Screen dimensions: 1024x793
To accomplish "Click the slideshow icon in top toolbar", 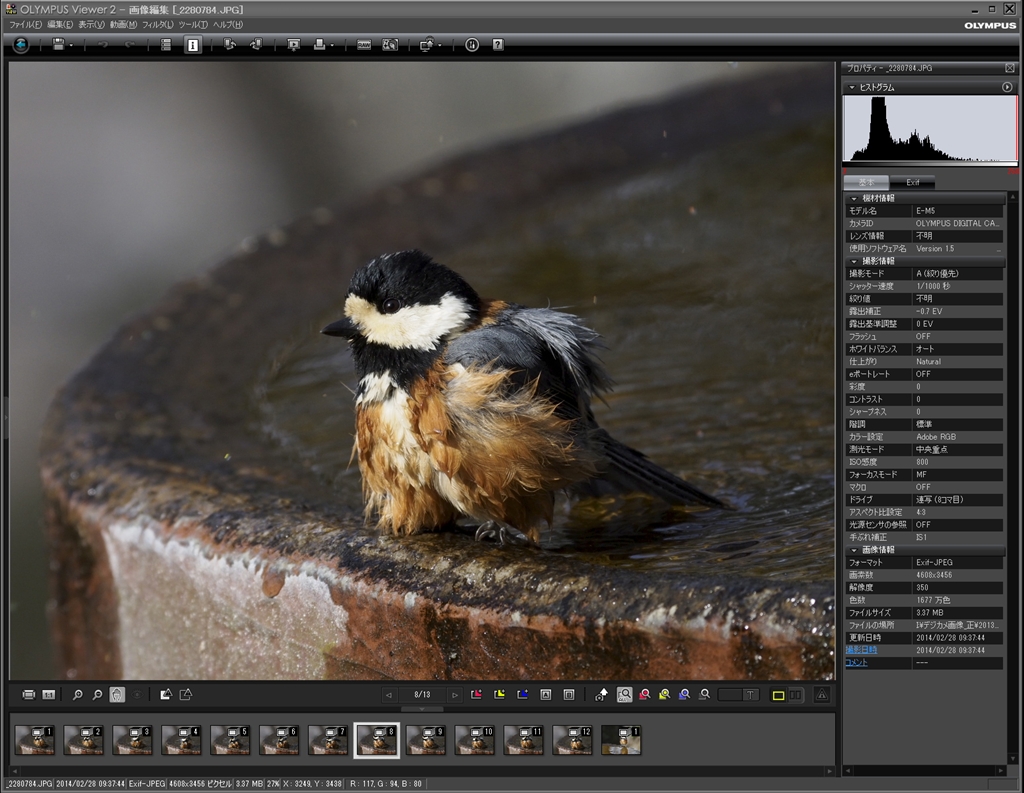I will (293, 45).
